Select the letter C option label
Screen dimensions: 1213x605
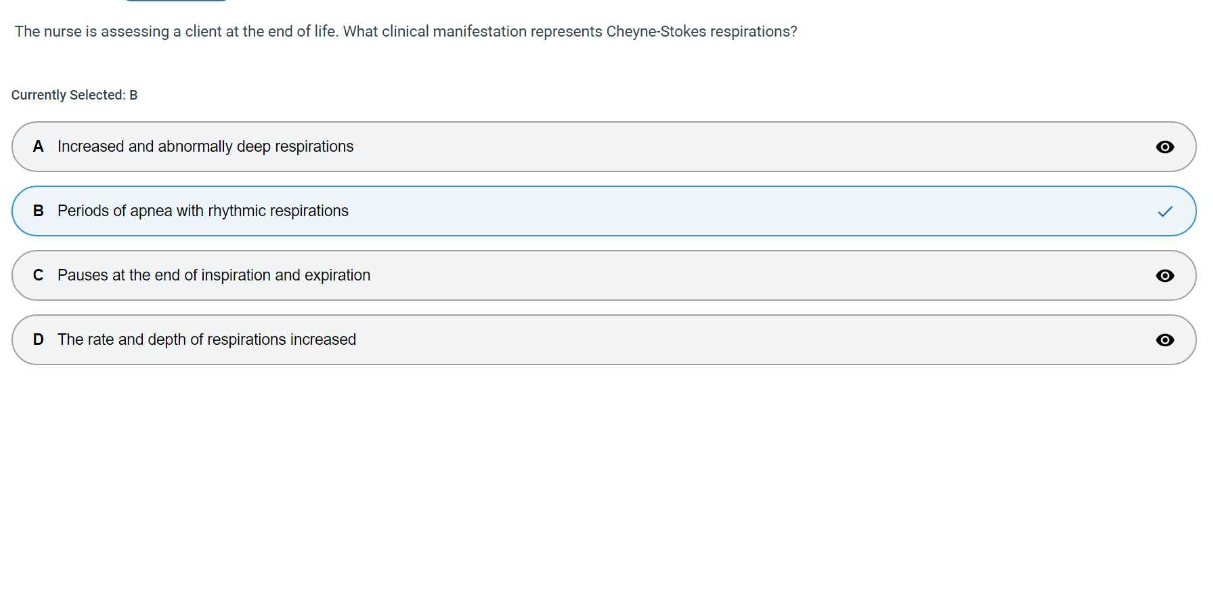(x=38, y=275)
